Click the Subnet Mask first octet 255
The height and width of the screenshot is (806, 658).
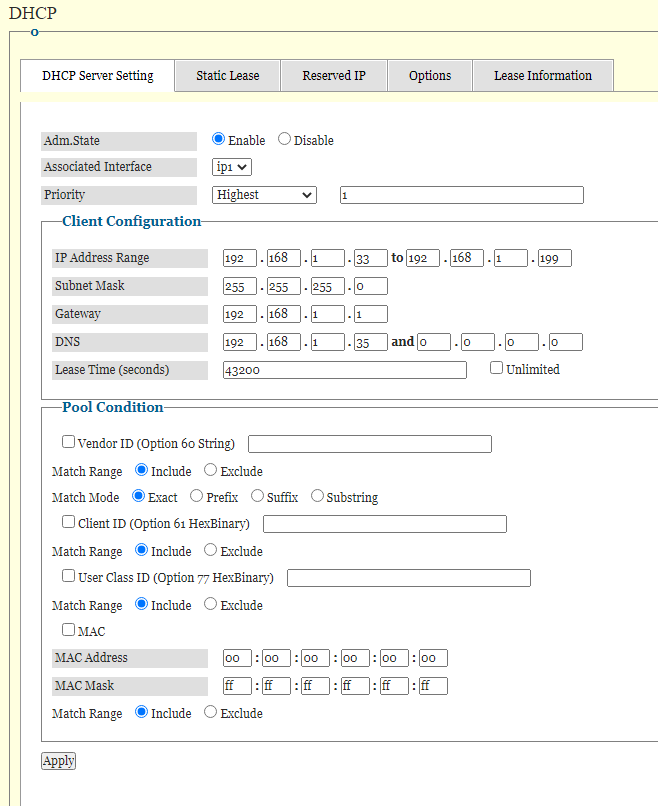tap(240, 286)
